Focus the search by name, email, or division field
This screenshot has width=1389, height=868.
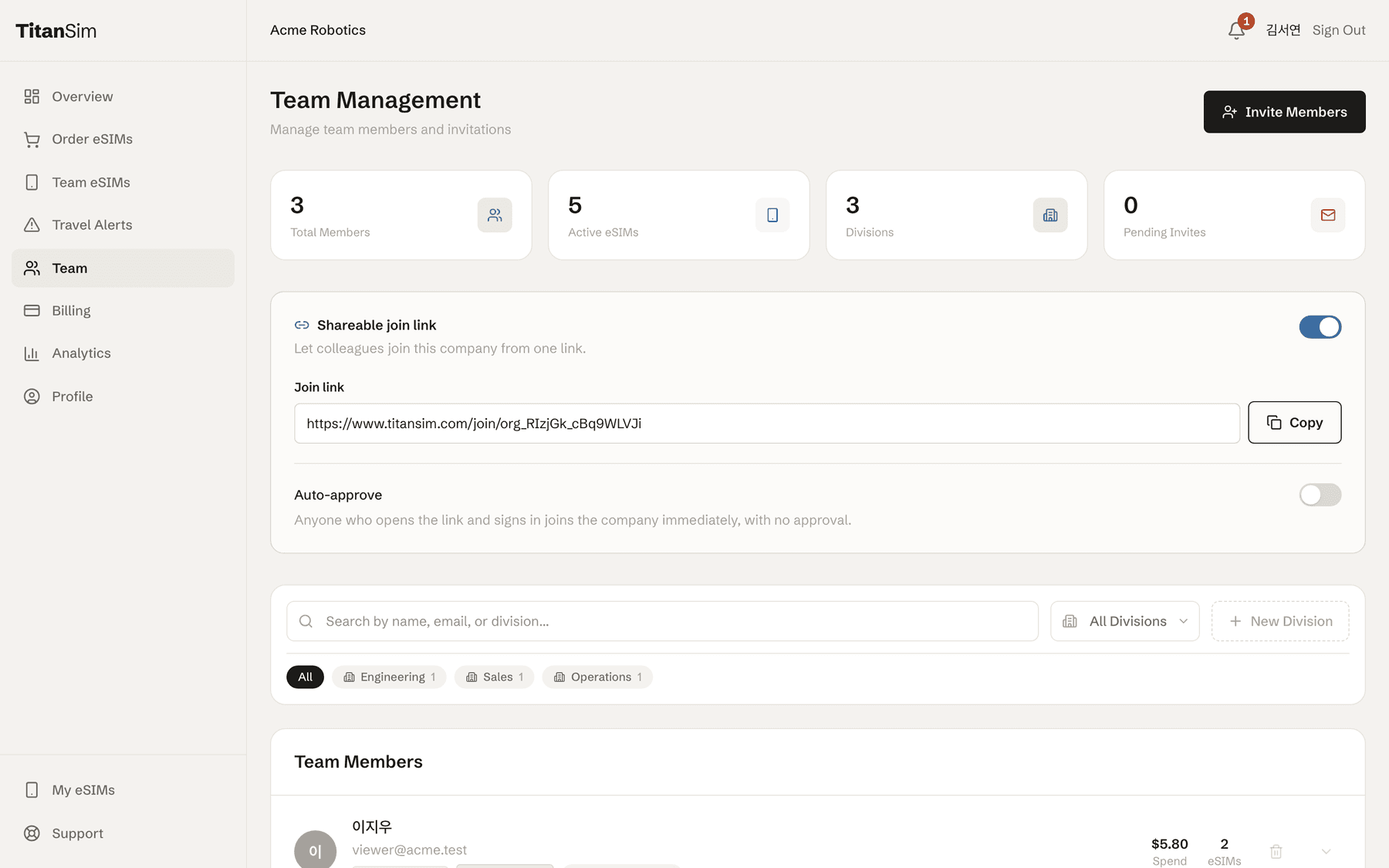point(662,621)
